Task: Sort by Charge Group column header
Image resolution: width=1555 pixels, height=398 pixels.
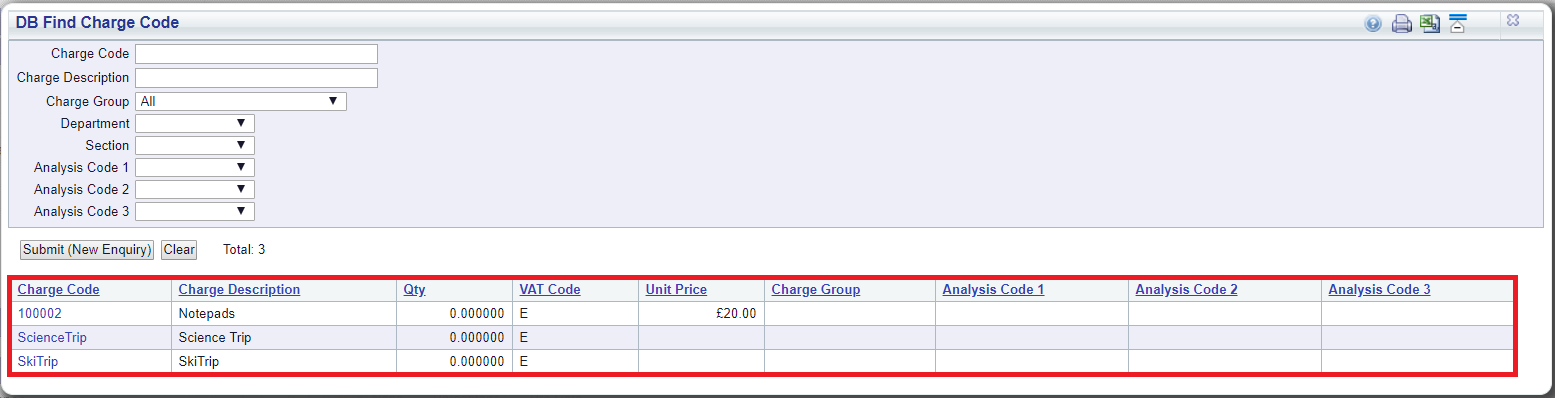Action: tap(816, 290)
